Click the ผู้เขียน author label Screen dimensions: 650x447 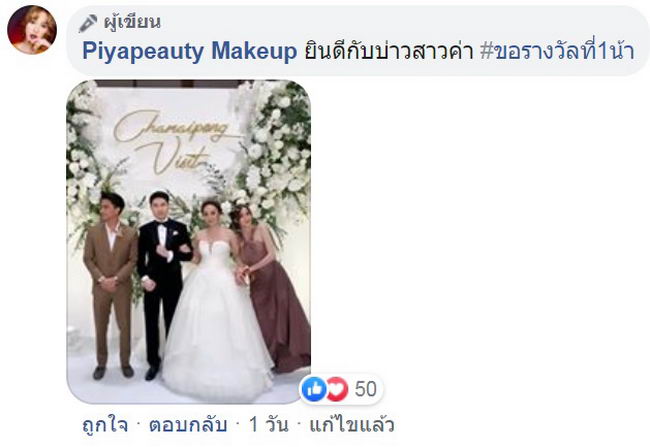[132, 22]
